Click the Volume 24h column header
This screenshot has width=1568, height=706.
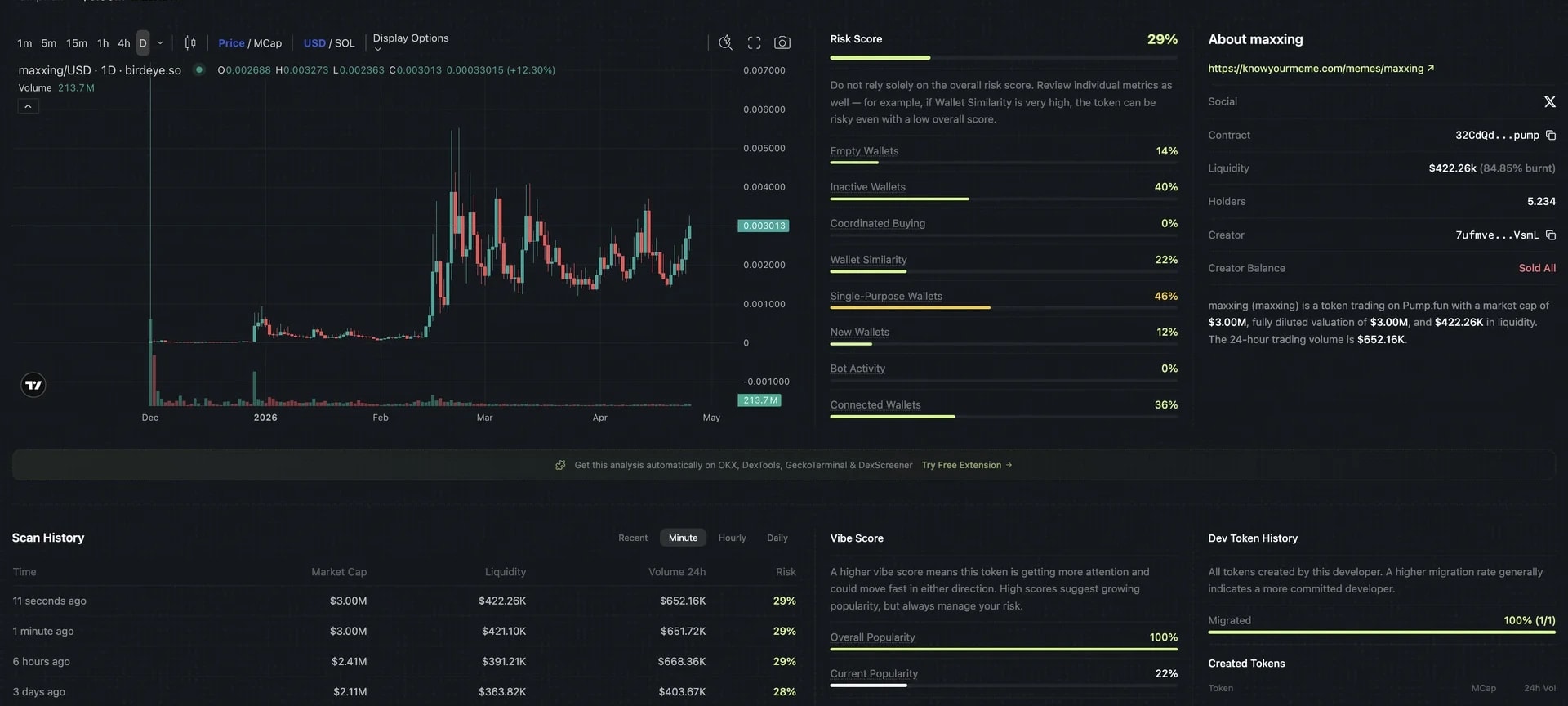coord(677,572)
